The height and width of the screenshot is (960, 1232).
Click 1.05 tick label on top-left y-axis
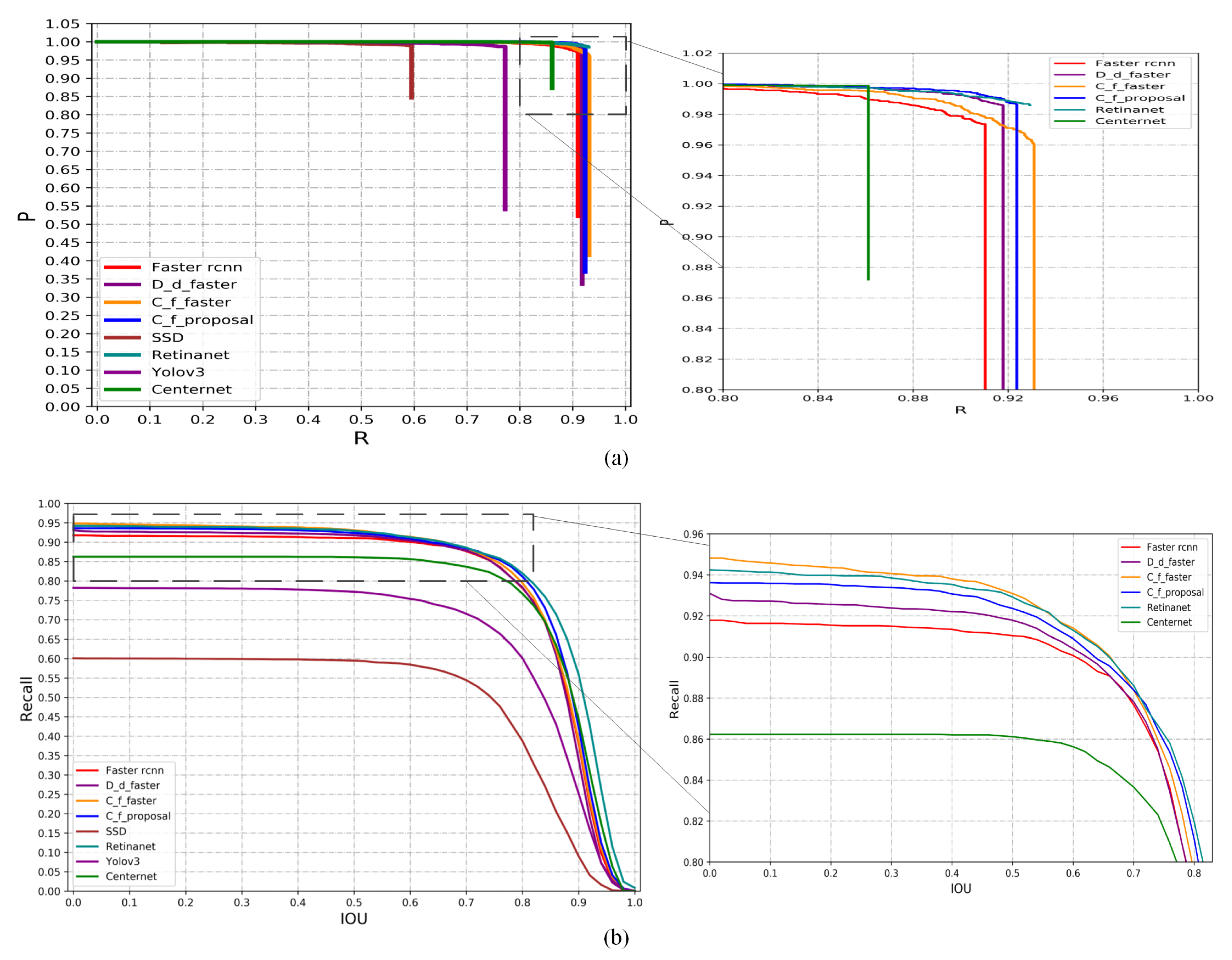click(63, 24)
